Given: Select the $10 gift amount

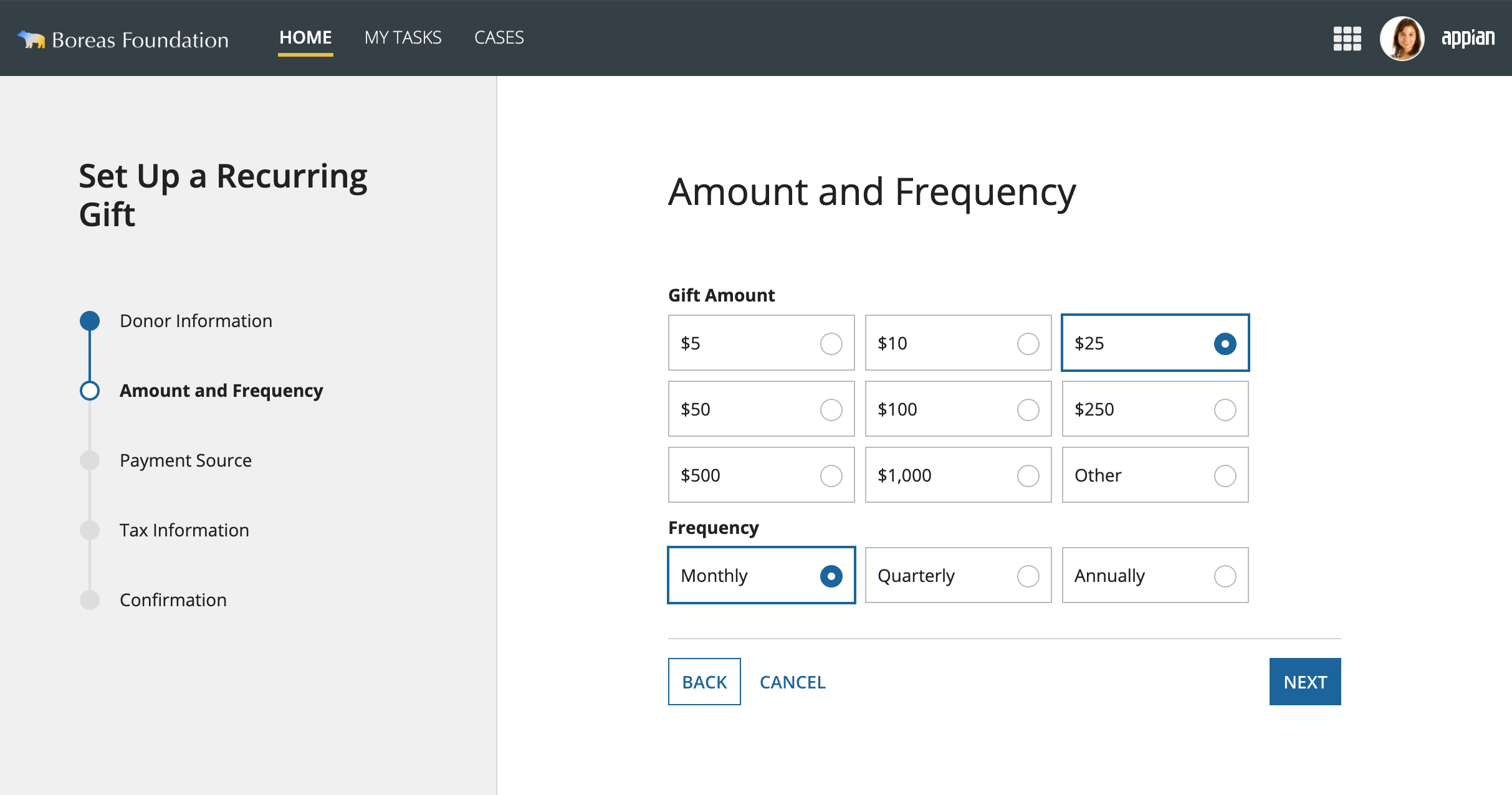Looking at the screenshot, I should tap(958, 343).
